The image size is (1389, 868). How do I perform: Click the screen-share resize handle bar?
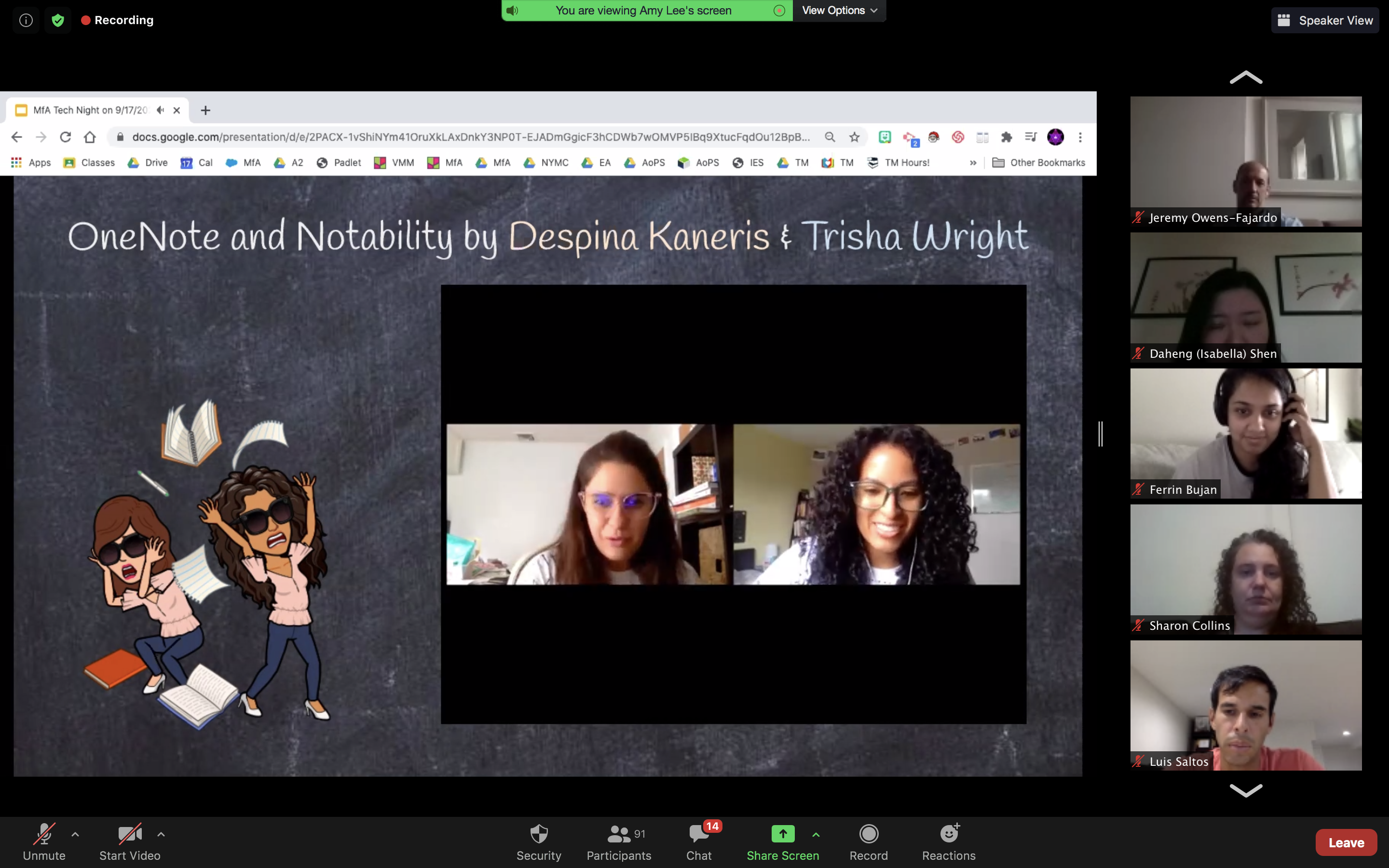1100,434
